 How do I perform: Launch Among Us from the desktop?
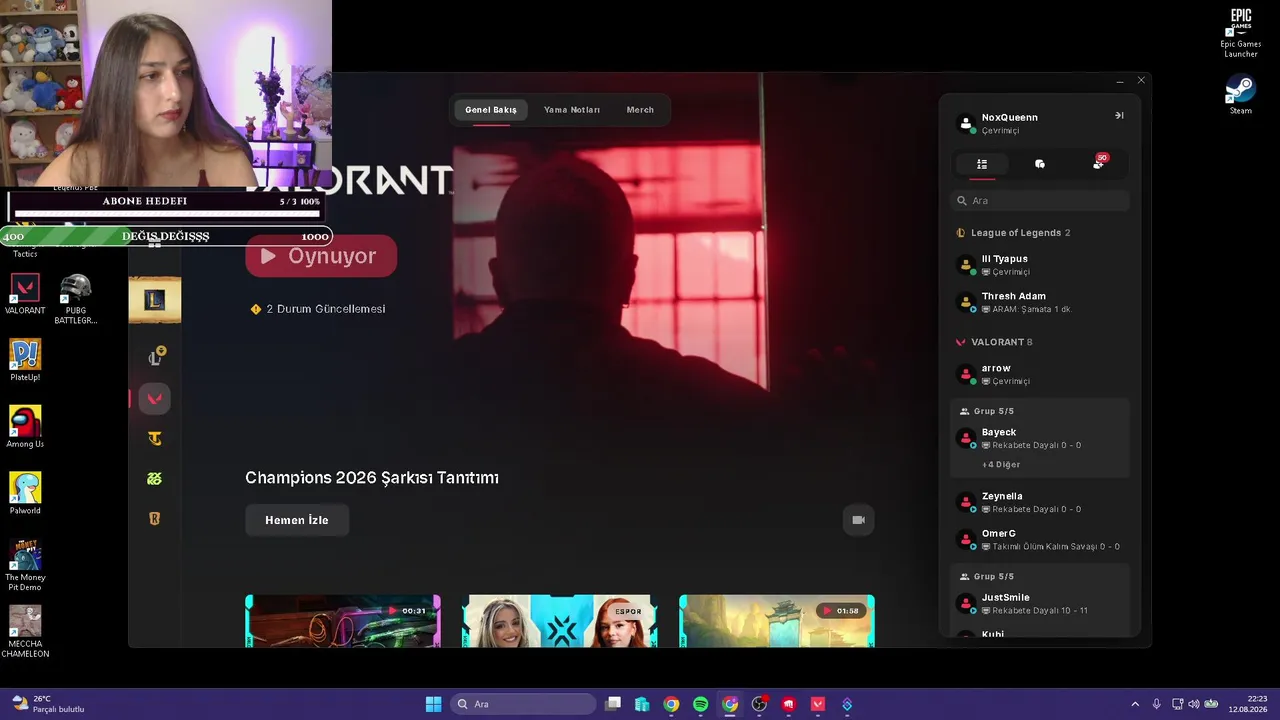(25, 427)
